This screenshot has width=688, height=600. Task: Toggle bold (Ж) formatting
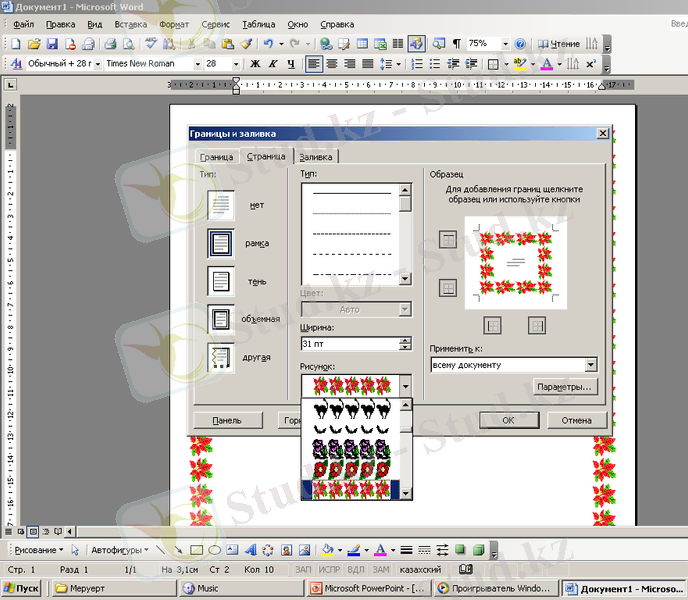click(254, 64)
